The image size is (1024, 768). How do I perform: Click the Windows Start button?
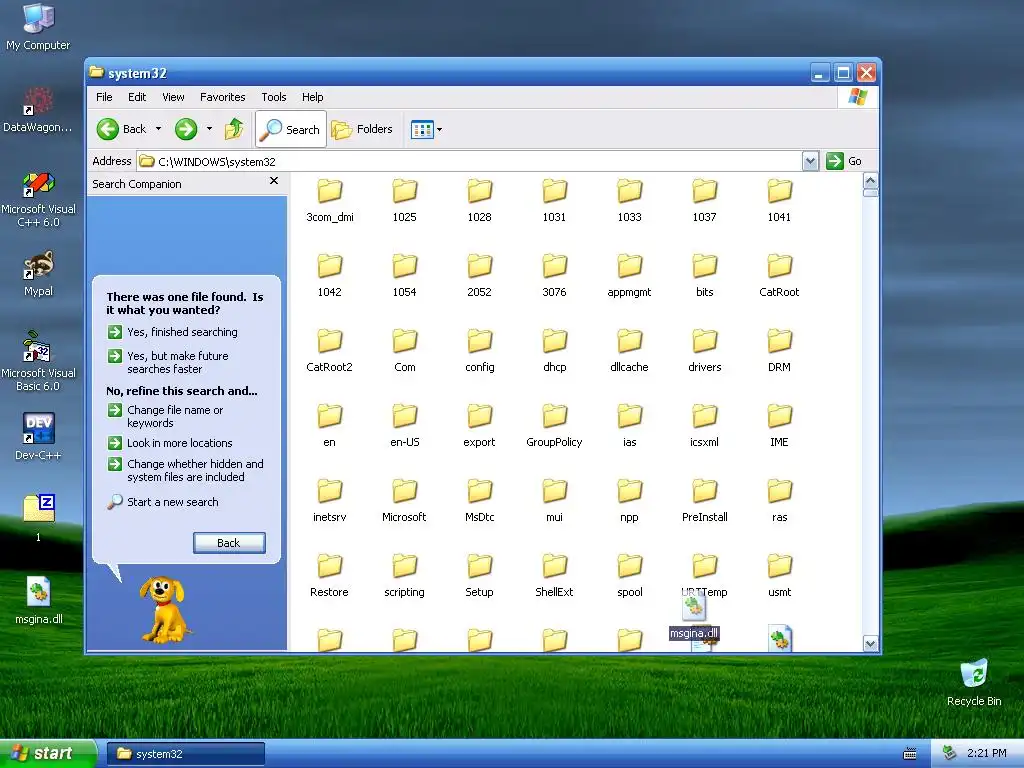coord(47,754)
